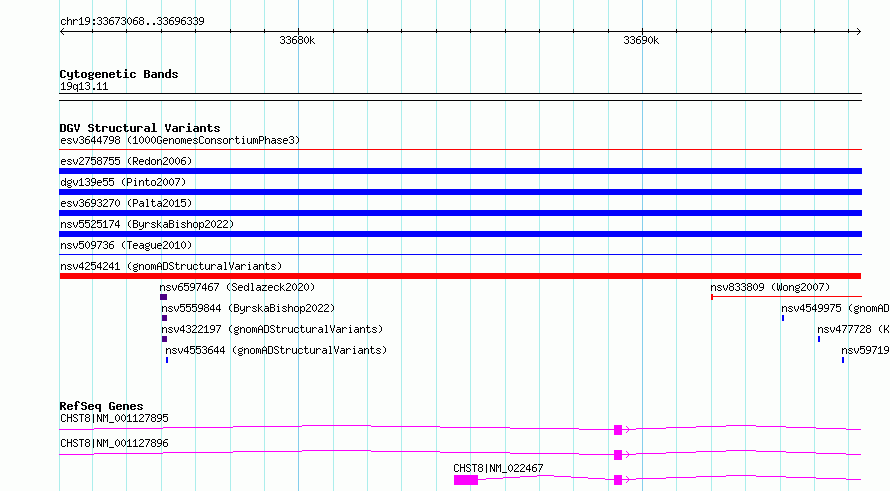Viewport: 890px width, 491px height.
Task: Click the nsv509736 (Teague2010) label
Action: point(126,245)
